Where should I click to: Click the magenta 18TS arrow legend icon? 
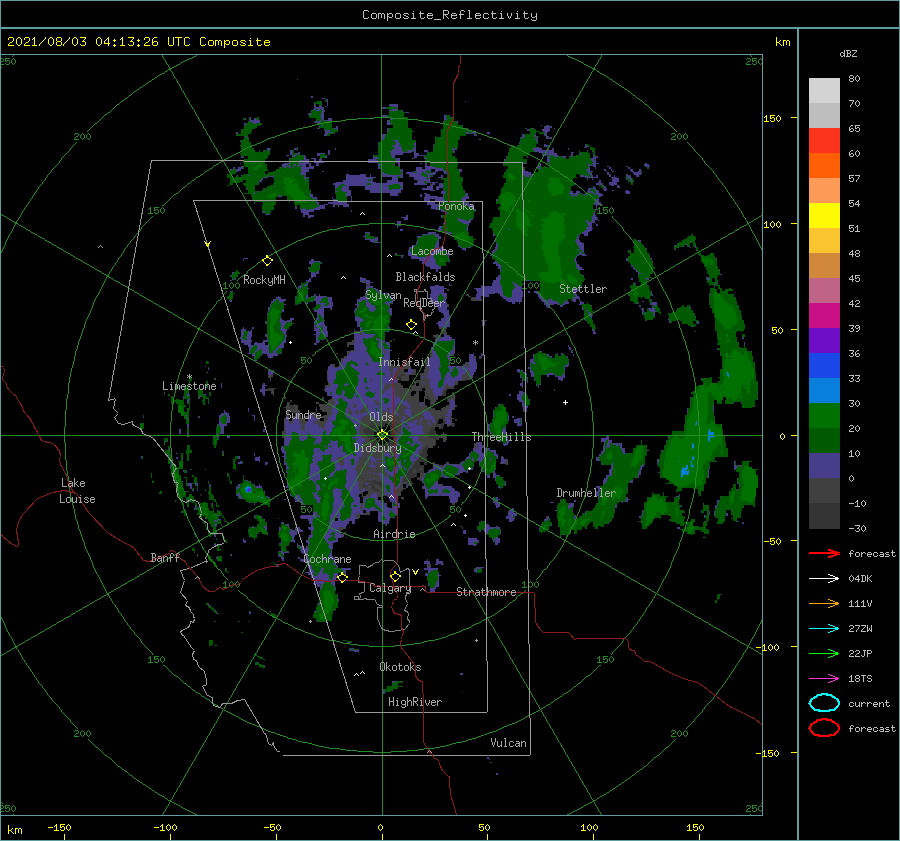pos(824,678)
